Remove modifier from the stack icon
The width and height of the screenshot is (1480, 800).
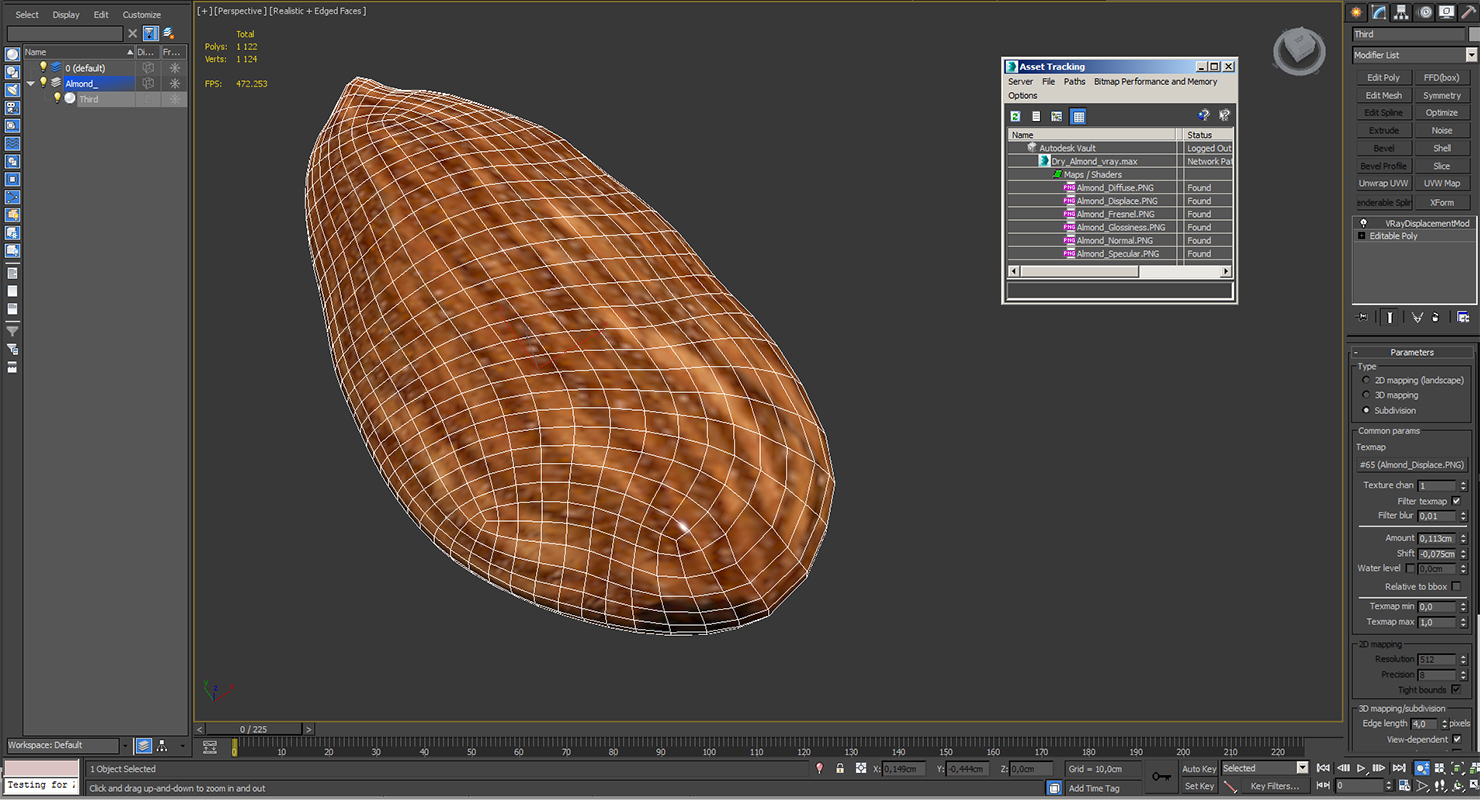[1436, 317]
